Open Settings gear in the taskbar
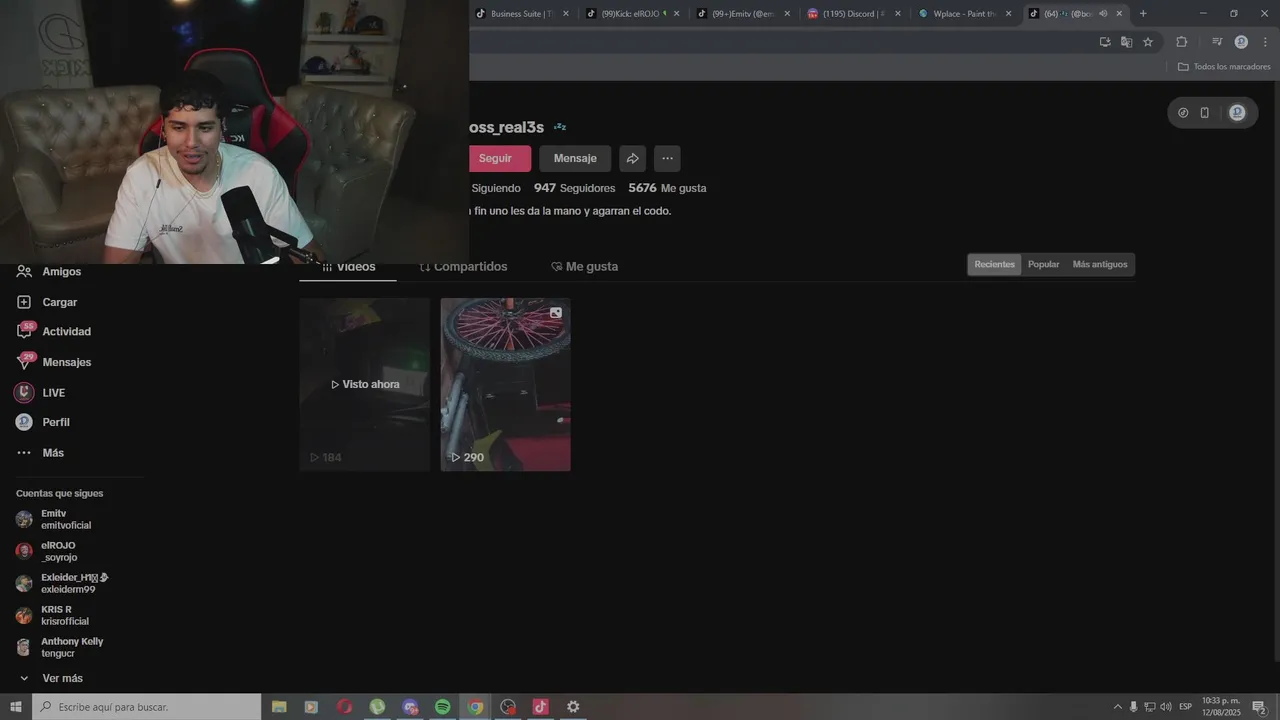This screenshot has height=720, width=1280. coord(573,707)
